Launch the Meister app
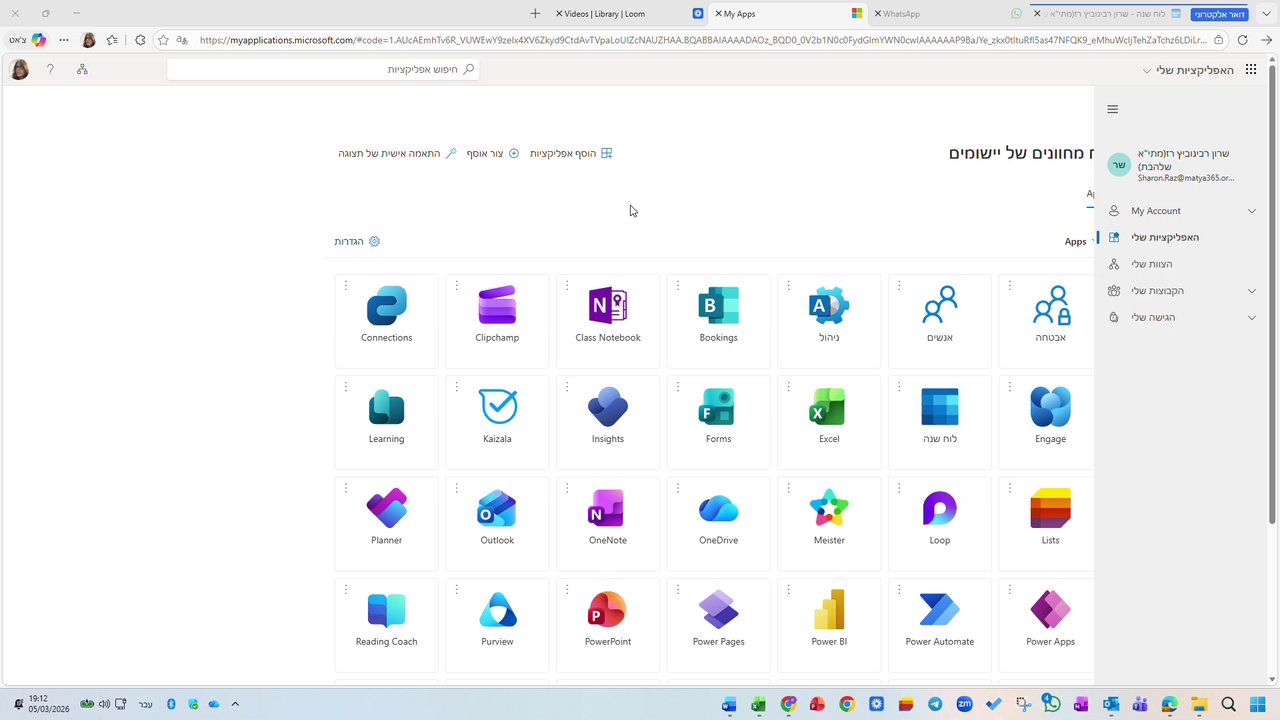The height and width of the screenshot is (720, 1280). (x=829, y=524)
